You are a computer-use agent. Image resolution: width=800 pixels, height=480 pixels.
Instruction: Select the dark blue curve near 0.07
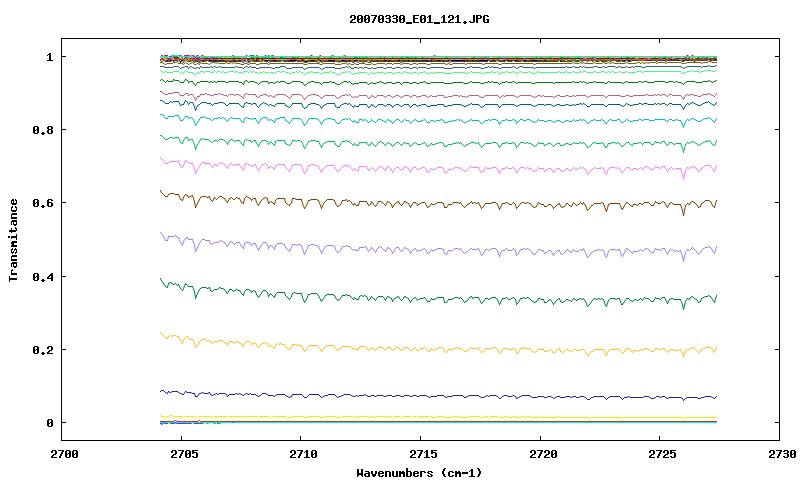(x=439, y=396)
